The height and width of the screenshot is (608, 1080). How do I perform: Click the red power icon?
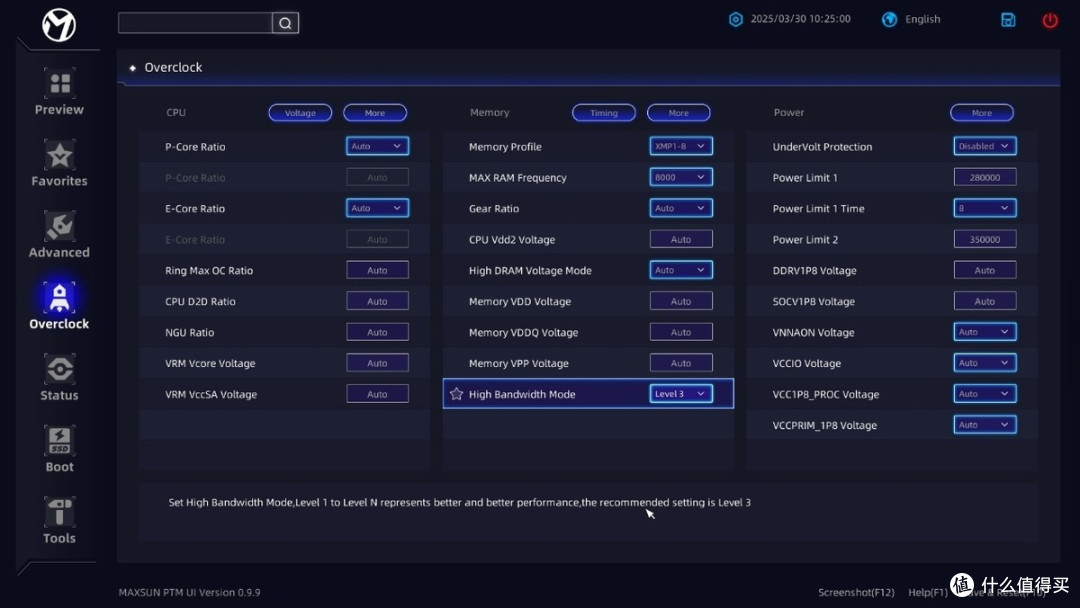pyautogui.click(x=1050, y=20)
